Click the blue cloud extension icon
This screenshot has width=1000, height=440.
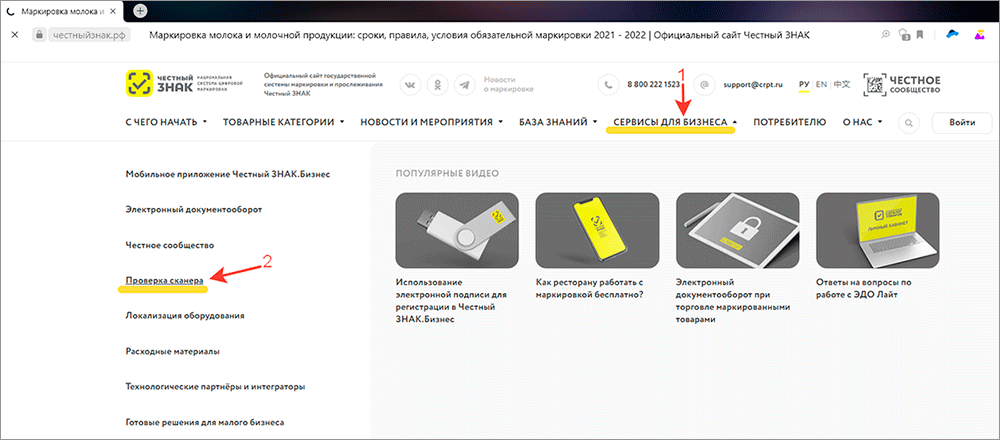click(x=952, y=34)
